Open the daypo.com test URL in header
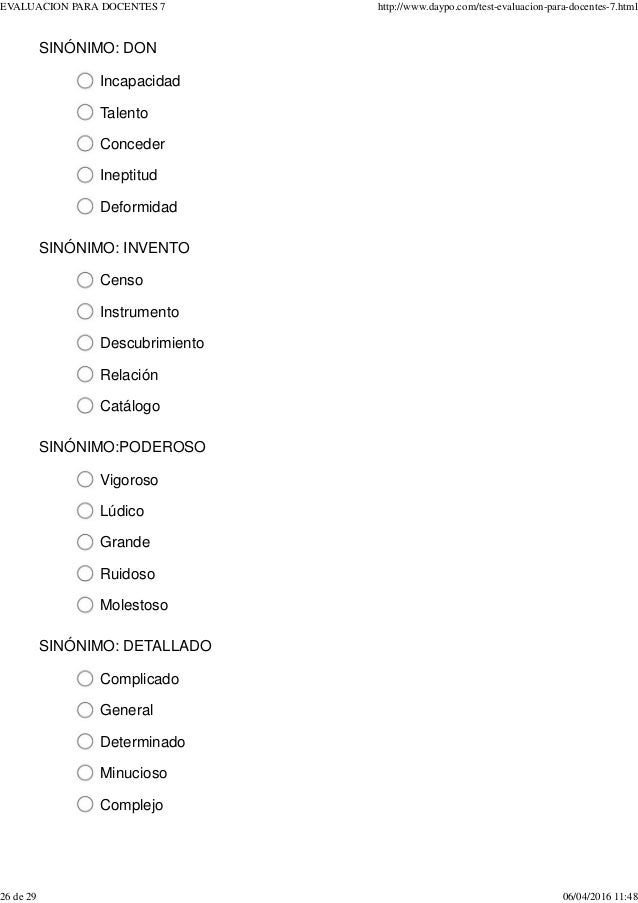Screen dimensions: 638x903 [x=507, y=7]
